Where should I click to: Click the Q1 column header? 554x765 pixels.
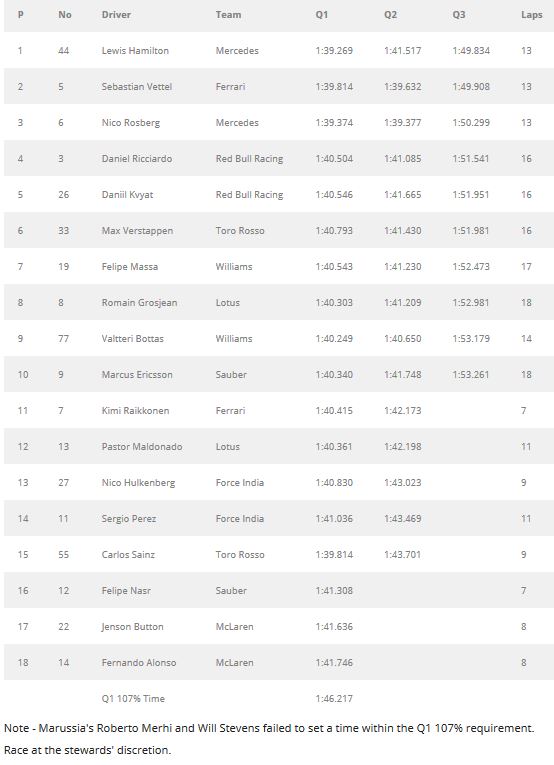[x=322, y=15]
